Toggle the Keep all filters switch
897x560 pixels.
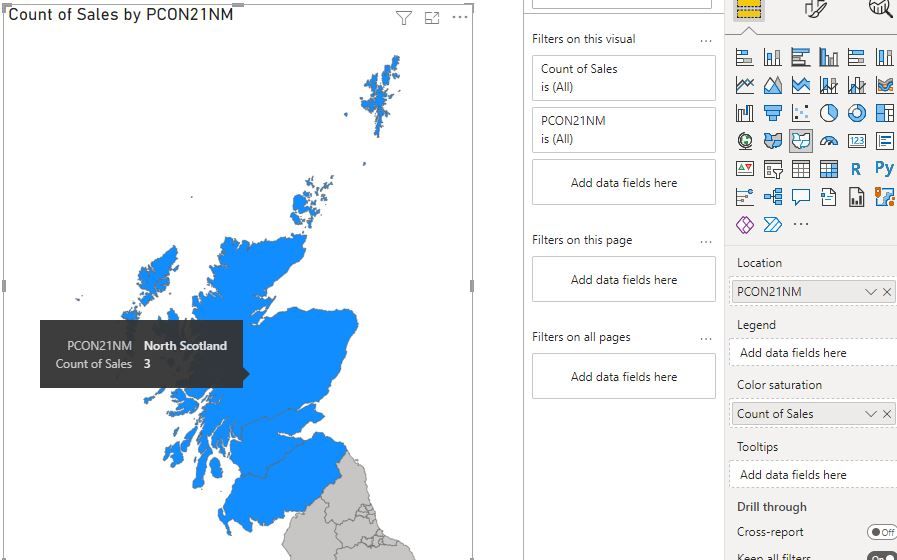(881, 557)
